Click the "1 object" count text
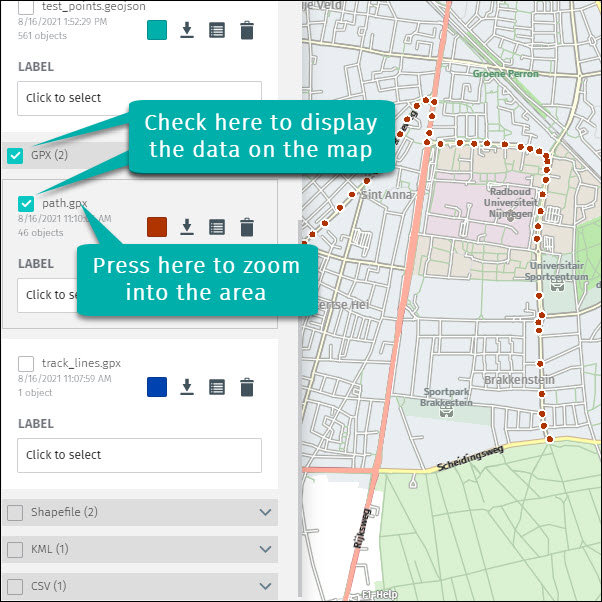This screenshot has height=602, width=602. coord(35,393)
